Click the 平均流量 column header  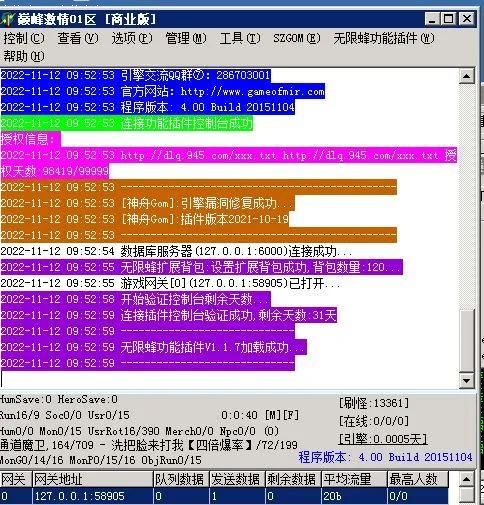click(354, 479)
